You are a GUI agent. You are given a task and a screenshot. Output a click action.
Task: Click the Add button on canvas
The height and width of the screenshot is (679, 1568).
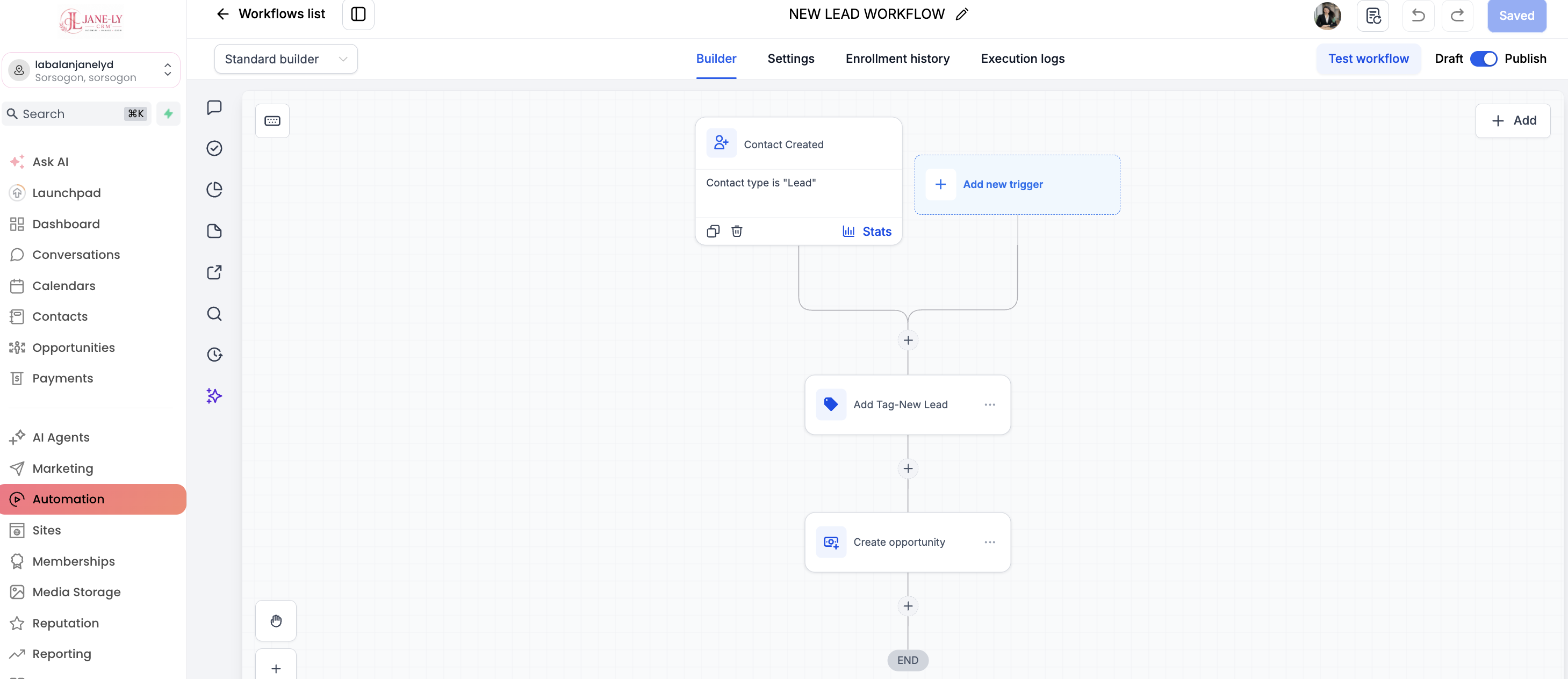[x=1513, y=121]
